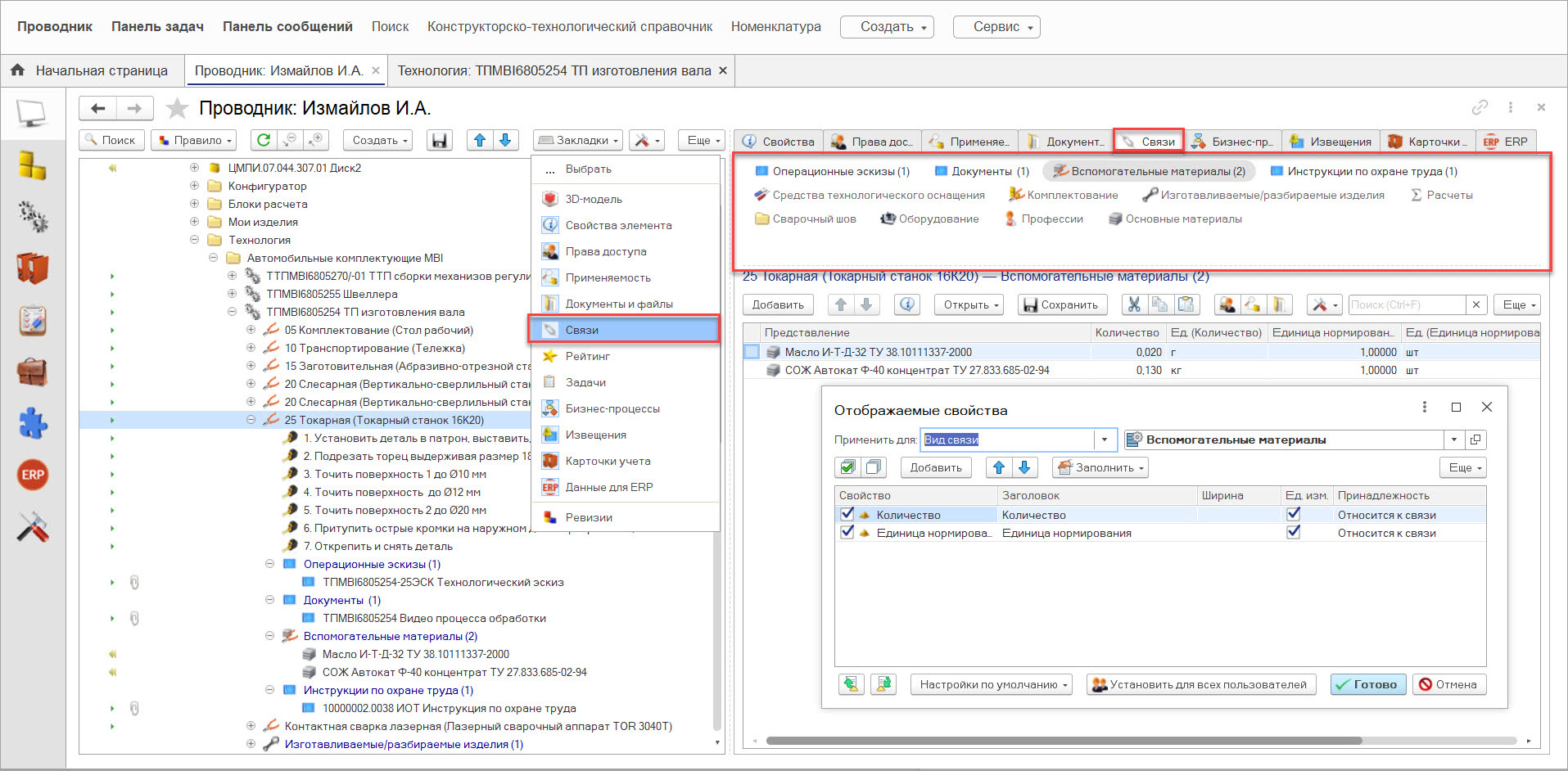Open the yellow blocks icon in left sidebar
Image resolution: width=1568 pixels, height=771 pixels.
(x=32, y=165)
